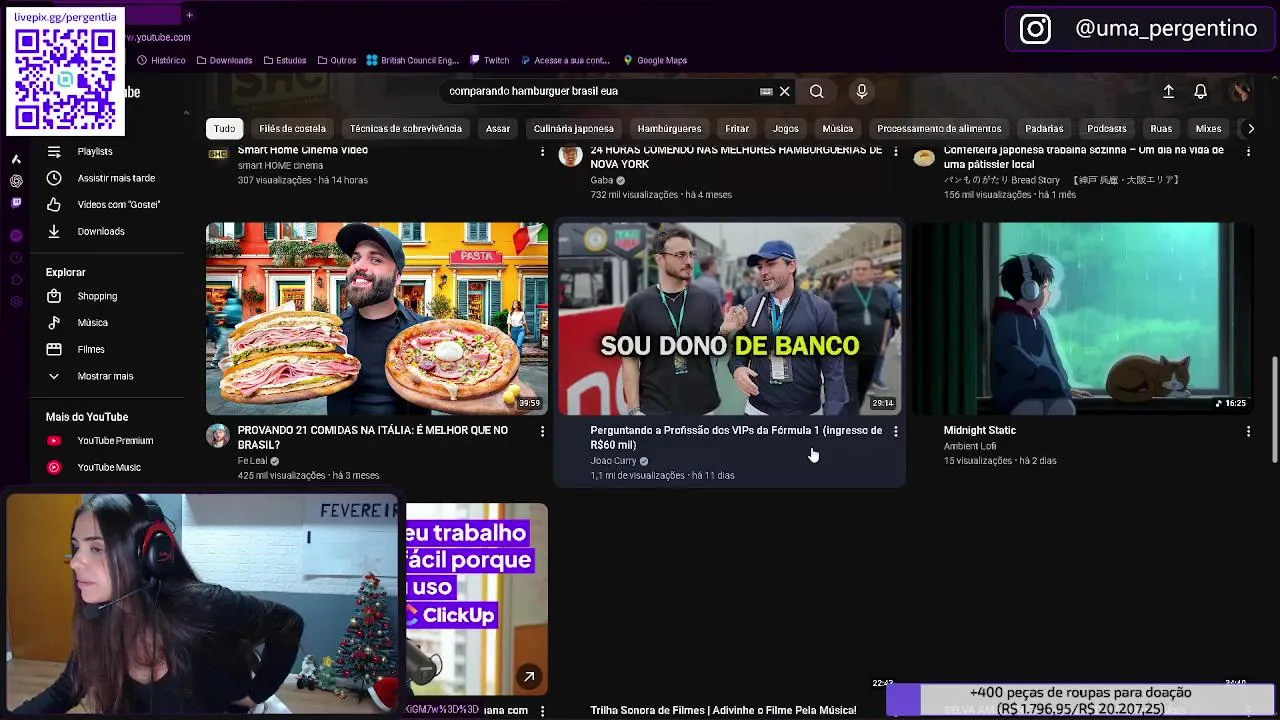Open YouTube Music link

coord(108,467)
